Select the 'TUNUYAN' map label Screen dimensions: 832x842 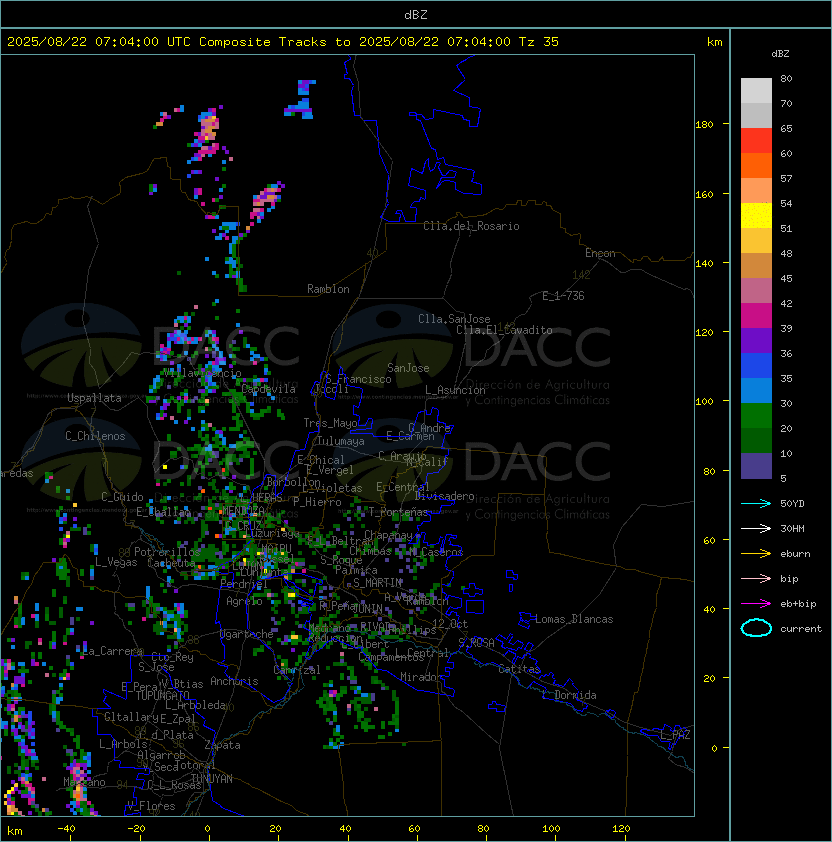(x=211, y=779)
